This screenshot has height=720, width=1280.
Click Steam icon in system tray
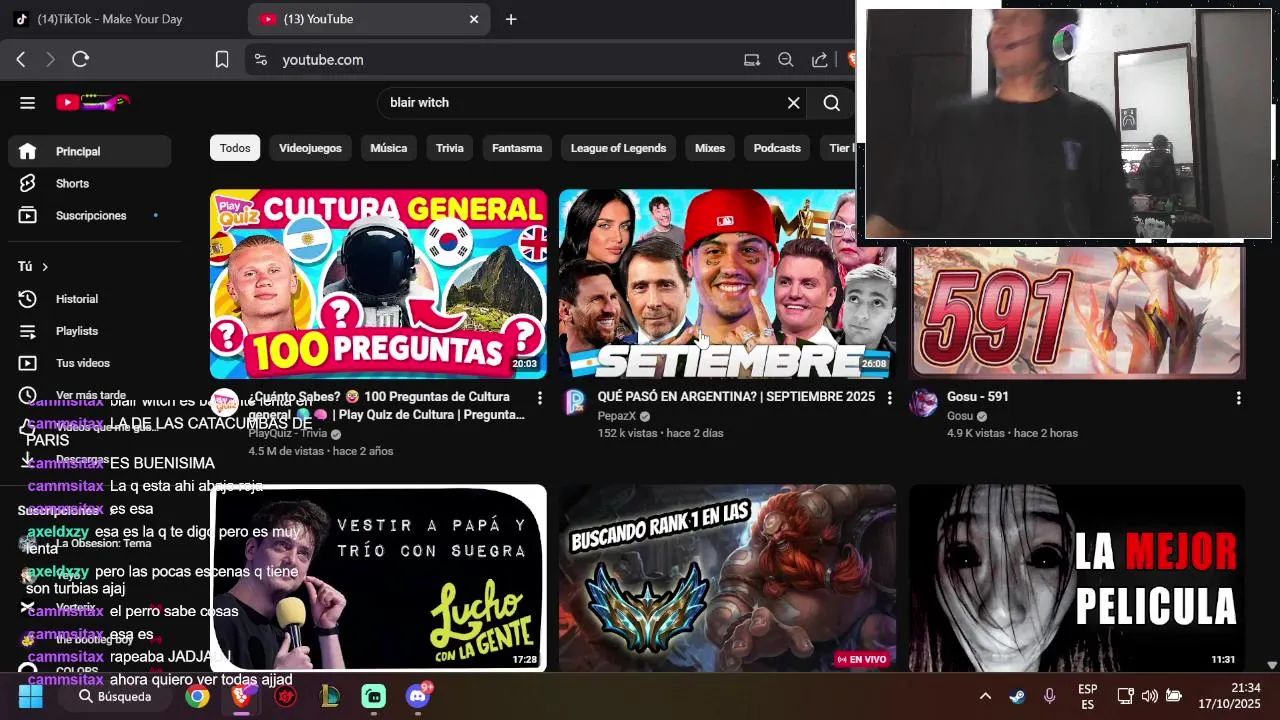click(1016, 696)
